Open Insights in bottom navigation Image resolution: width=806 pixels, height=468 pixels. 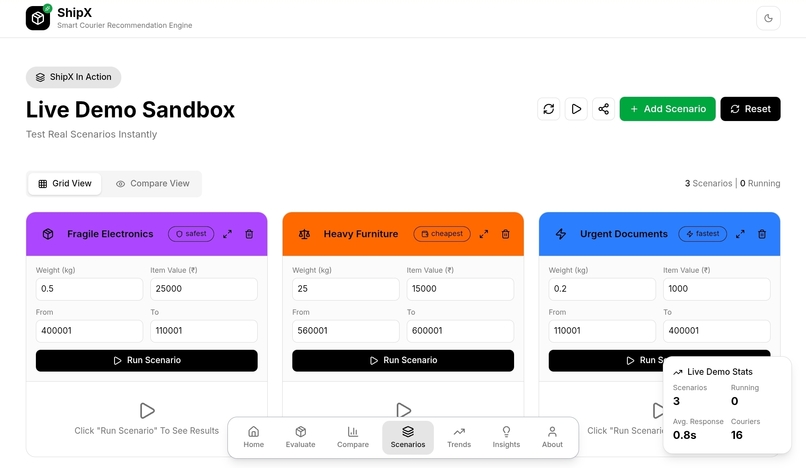tap(506, 438)
